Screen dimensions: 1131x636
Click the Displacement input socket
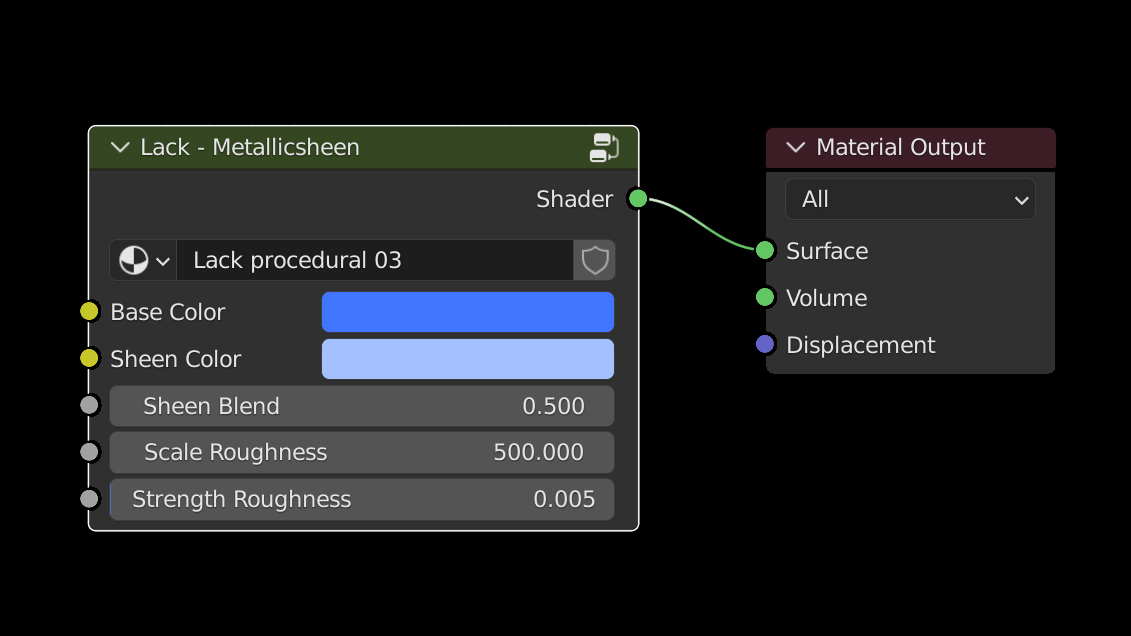765,344
